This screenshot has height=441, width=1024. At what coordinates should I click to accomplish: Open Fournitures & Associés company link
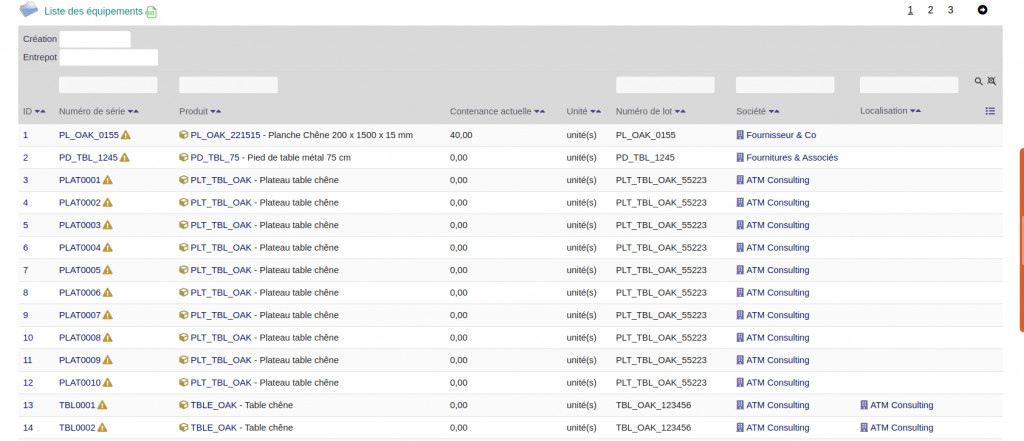pos(791,157)
